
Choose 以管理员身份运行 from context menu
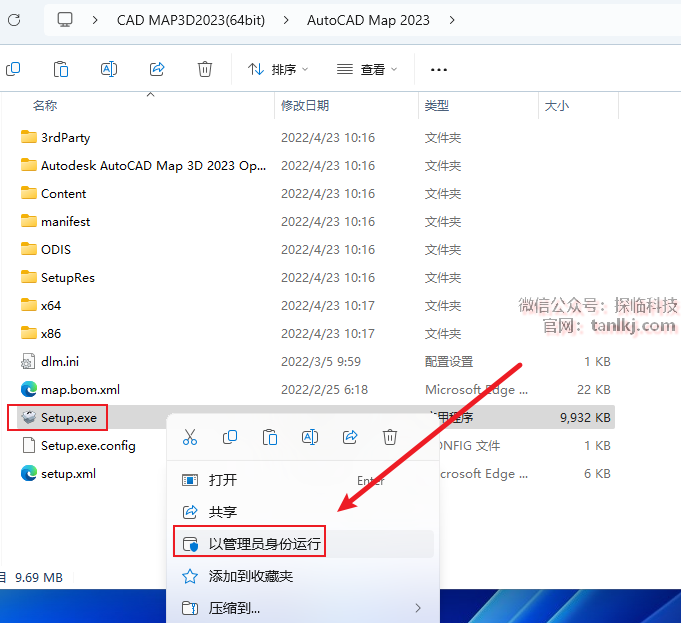point(303,543)
